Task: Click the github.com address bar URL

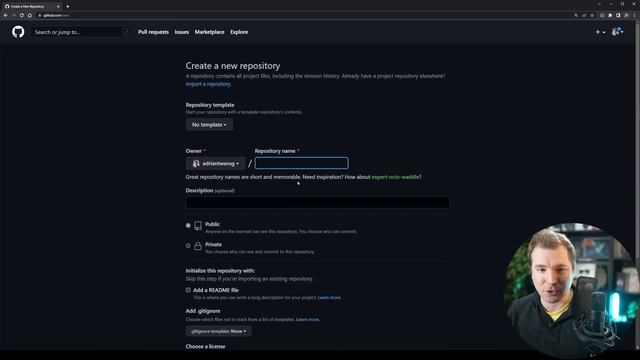Action: tap(56, 16)
